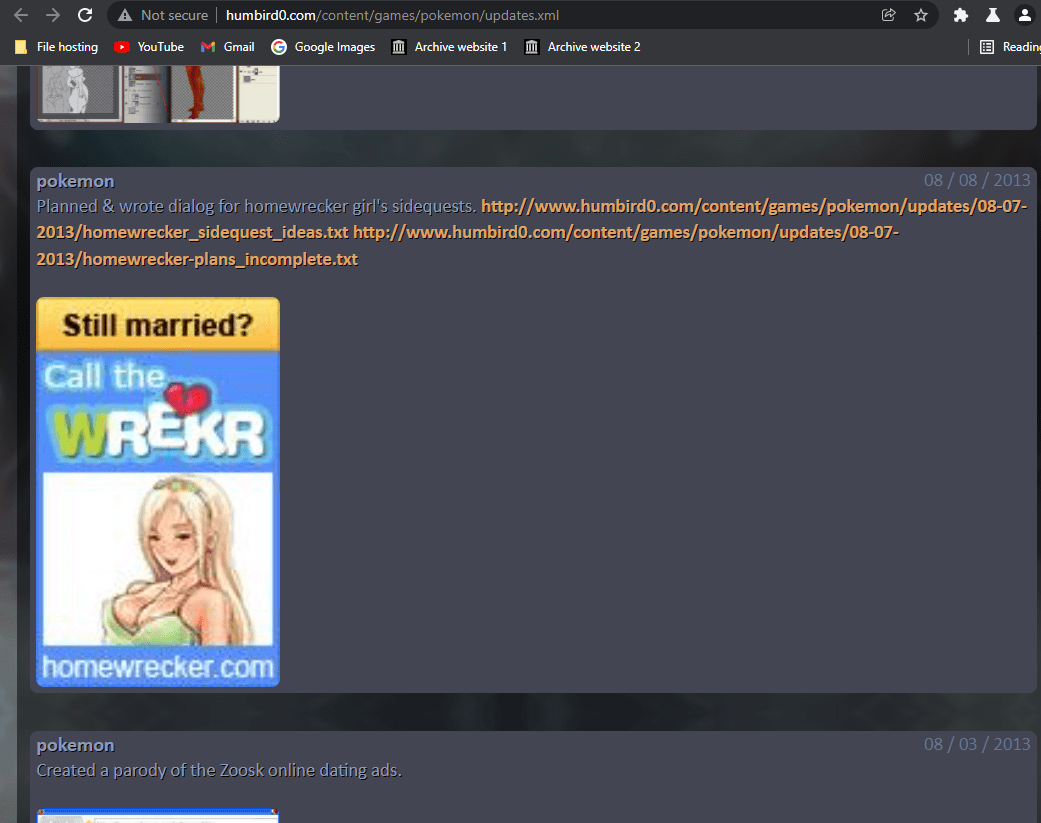Viewport: 1041px width, 823px height.
Task: Reload the current page
Action: pos(85,15)
